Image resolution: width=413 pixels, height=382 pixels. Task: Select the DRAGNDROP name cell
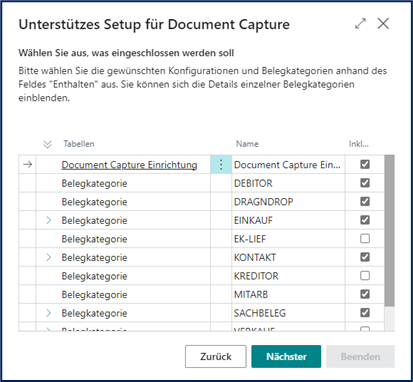pyautogui.click(x=288, y=202)
